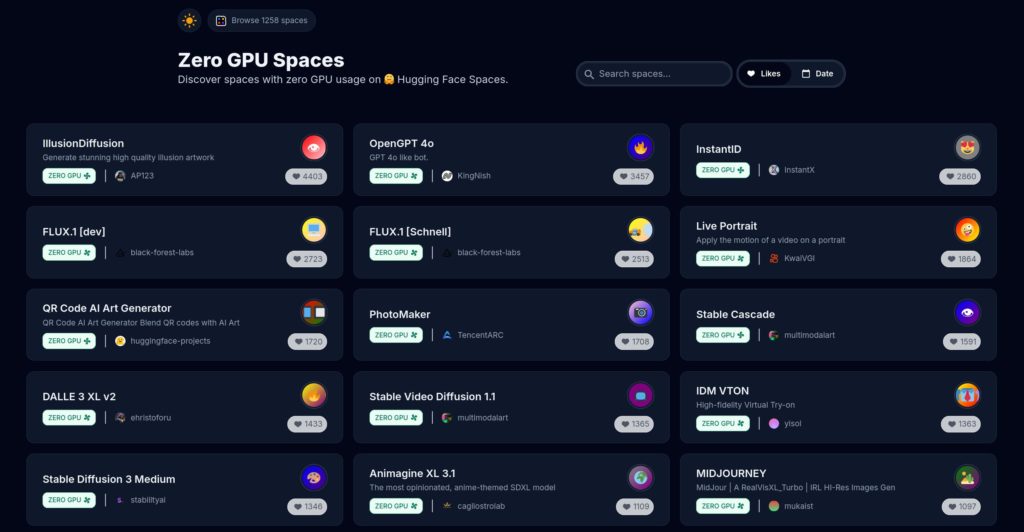This screenshot has width=1024, height=532.
Task: Sort spaces by Likes
Action: [764, 74]
